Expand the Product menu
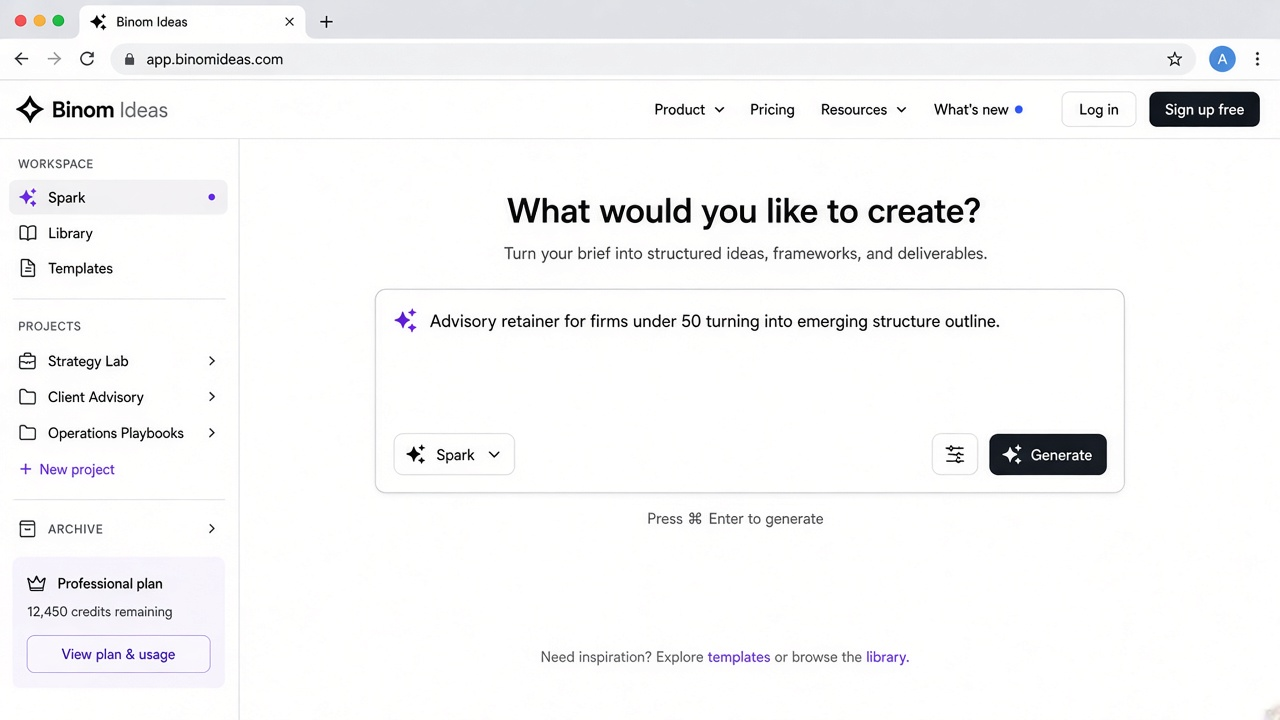Viewport: 1280px width, 720px height. (x=689, y=110)
